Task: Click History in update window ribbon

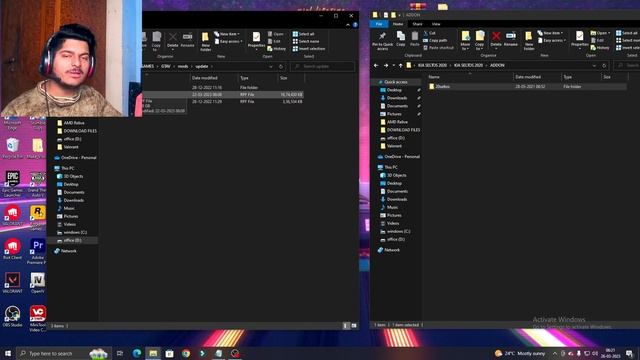Action: tap(276, 49)
